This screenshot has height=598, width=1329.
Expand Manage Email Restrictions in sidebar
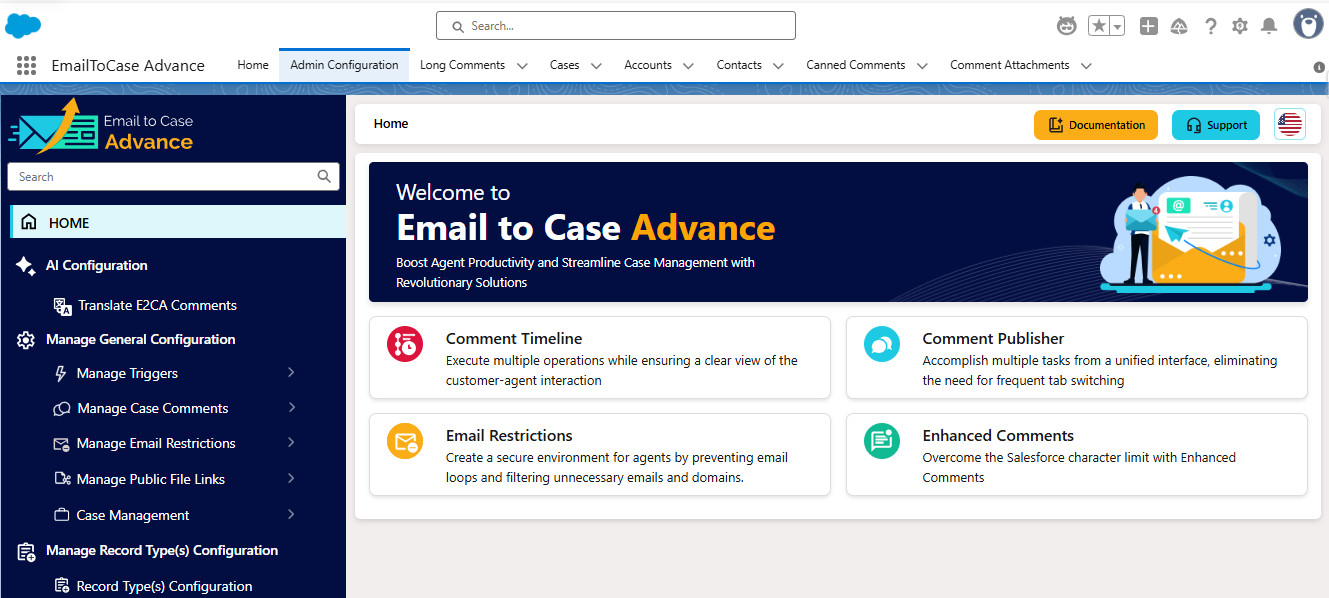point(291,443)
